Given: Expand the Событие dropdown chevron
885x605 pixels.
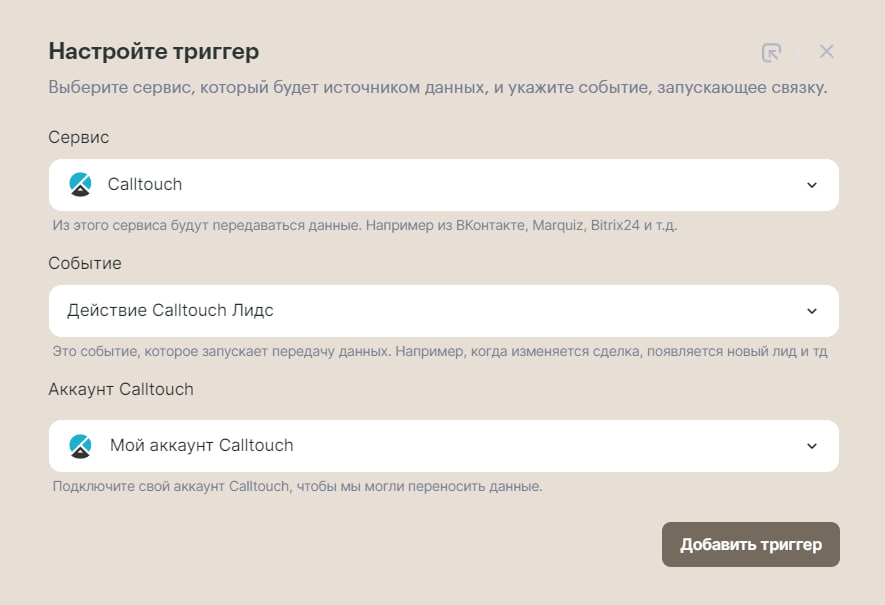Looking at the screenshot, I should (x=812, y=311).
